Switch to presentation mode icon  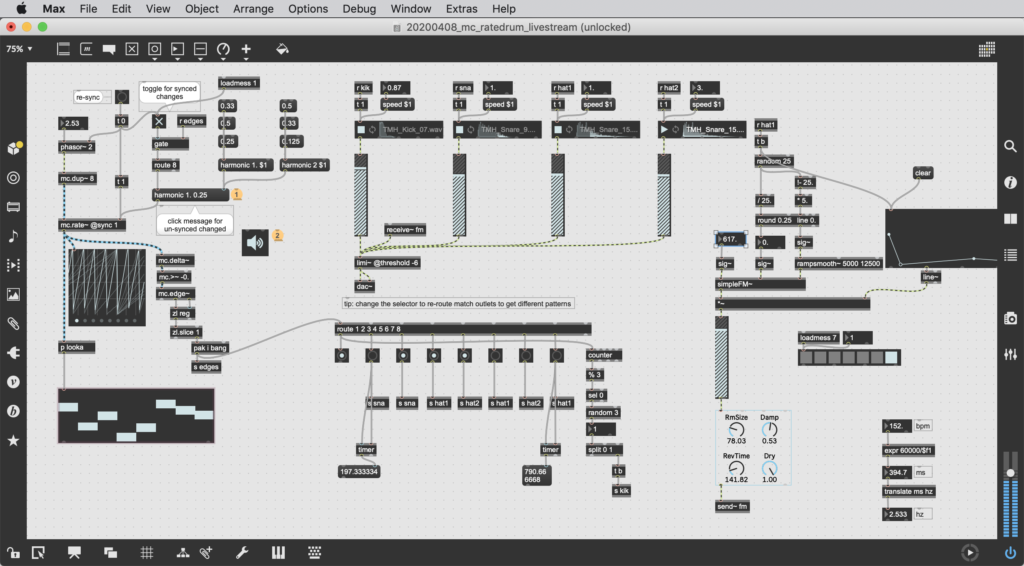74,552
